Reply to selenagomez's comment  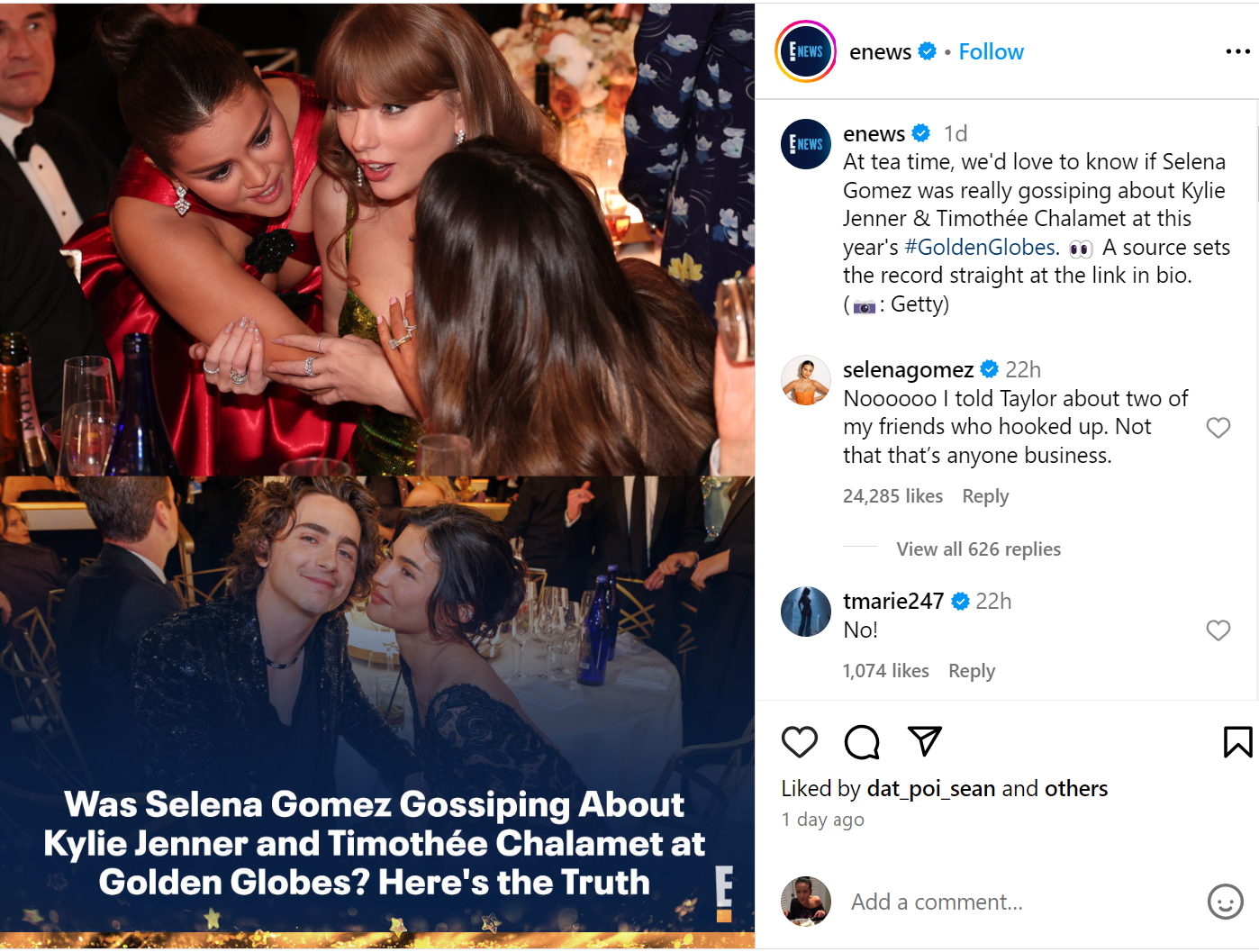pyautogui.click(x=985, y=496)
